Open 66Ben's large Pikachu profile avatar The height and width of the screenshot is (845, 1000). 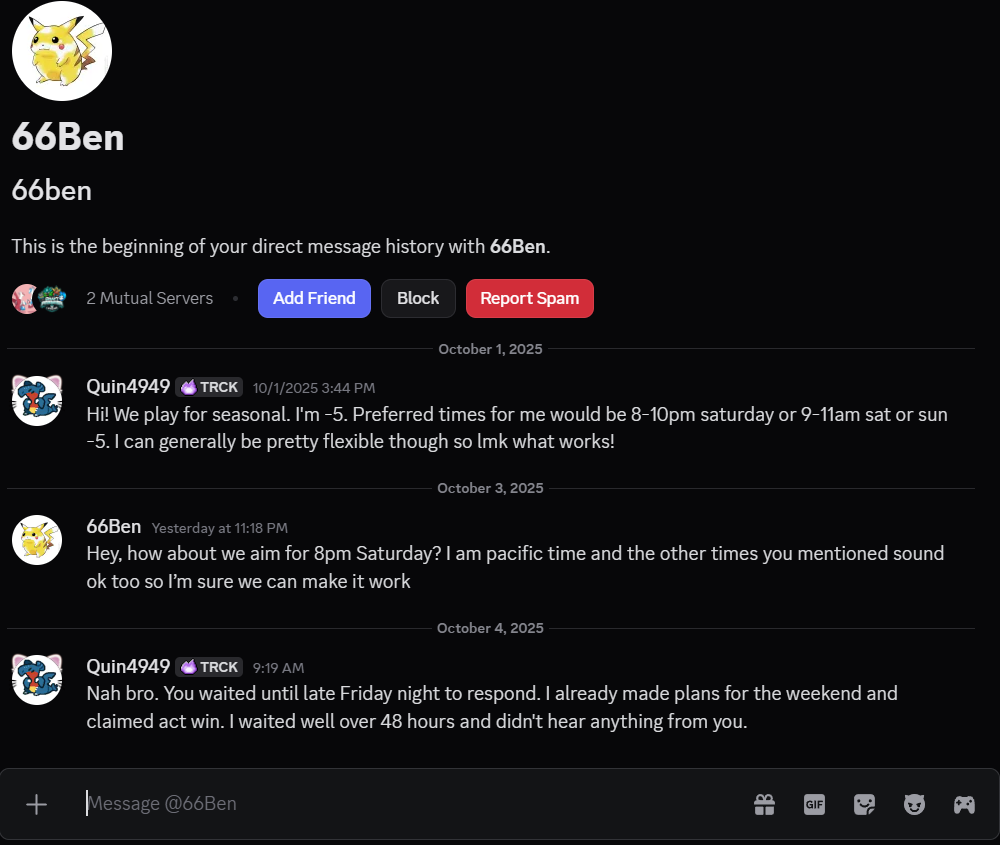click(62, 51)
